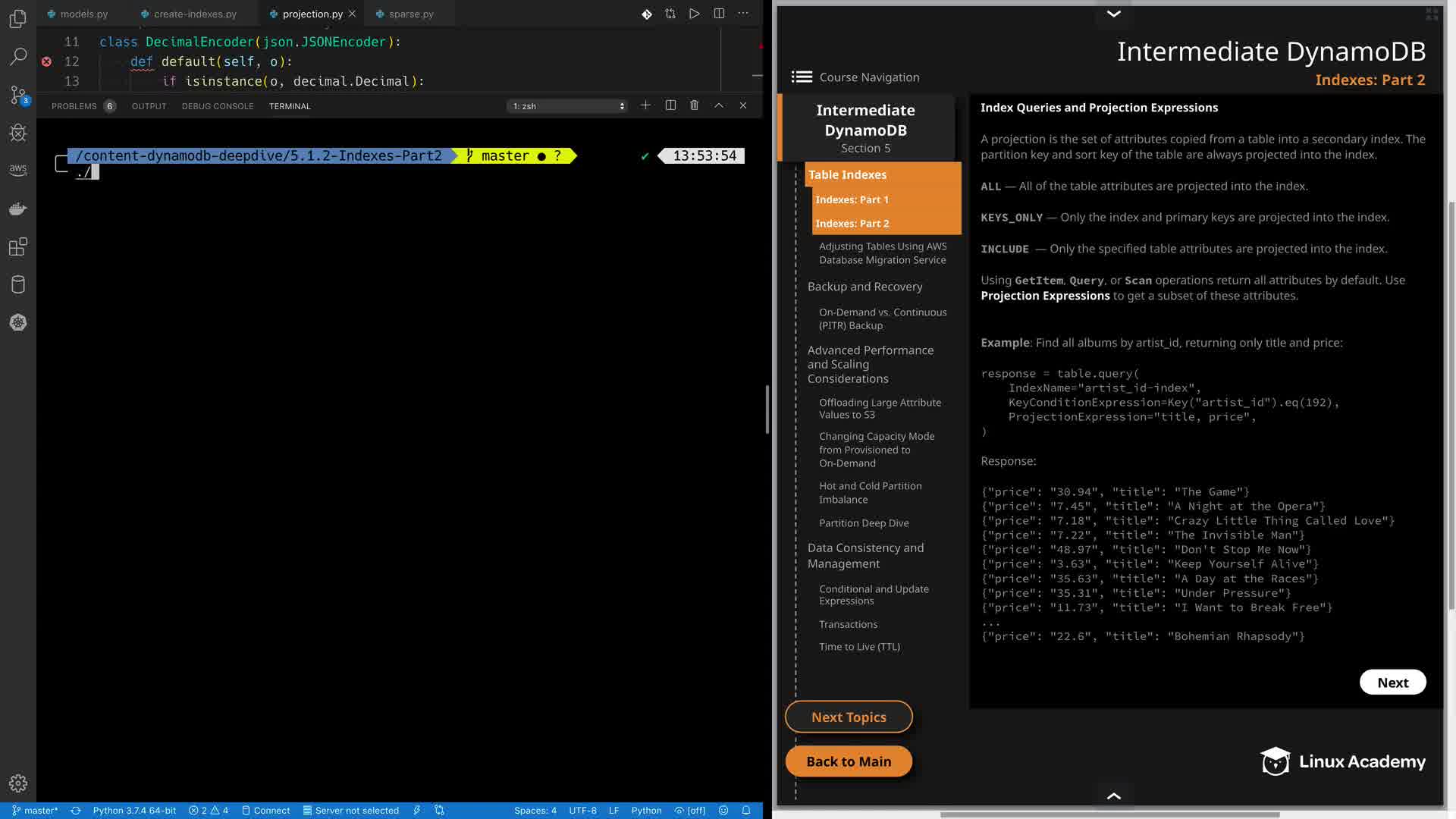
Task: Switch to the PROBLEMS panel tab
Action: (74, 106)
